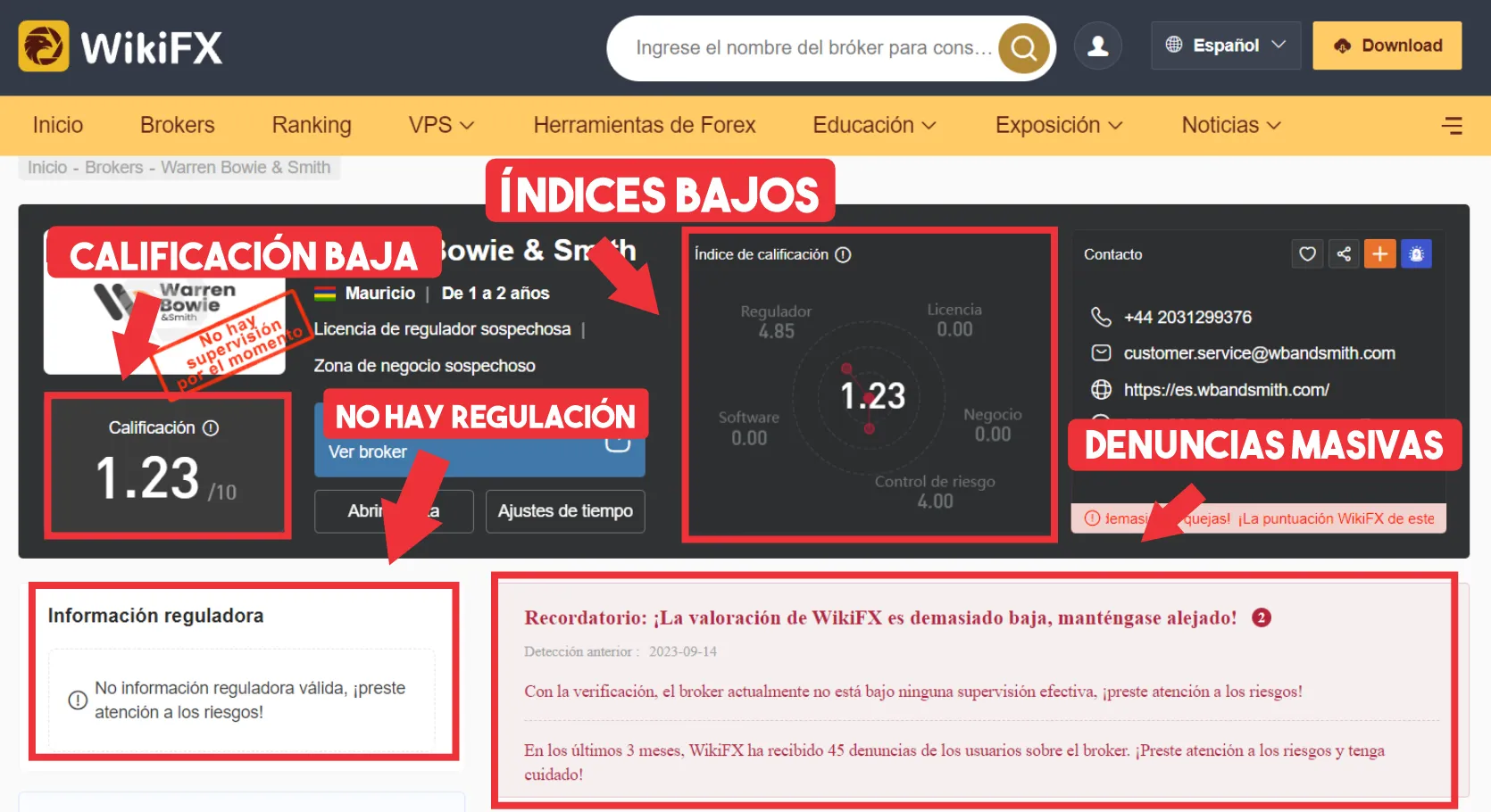Screen dimensions: 1491x812
Task: Click the orange plus icon
Action: pyautogui.click(x=1379, y=254)
